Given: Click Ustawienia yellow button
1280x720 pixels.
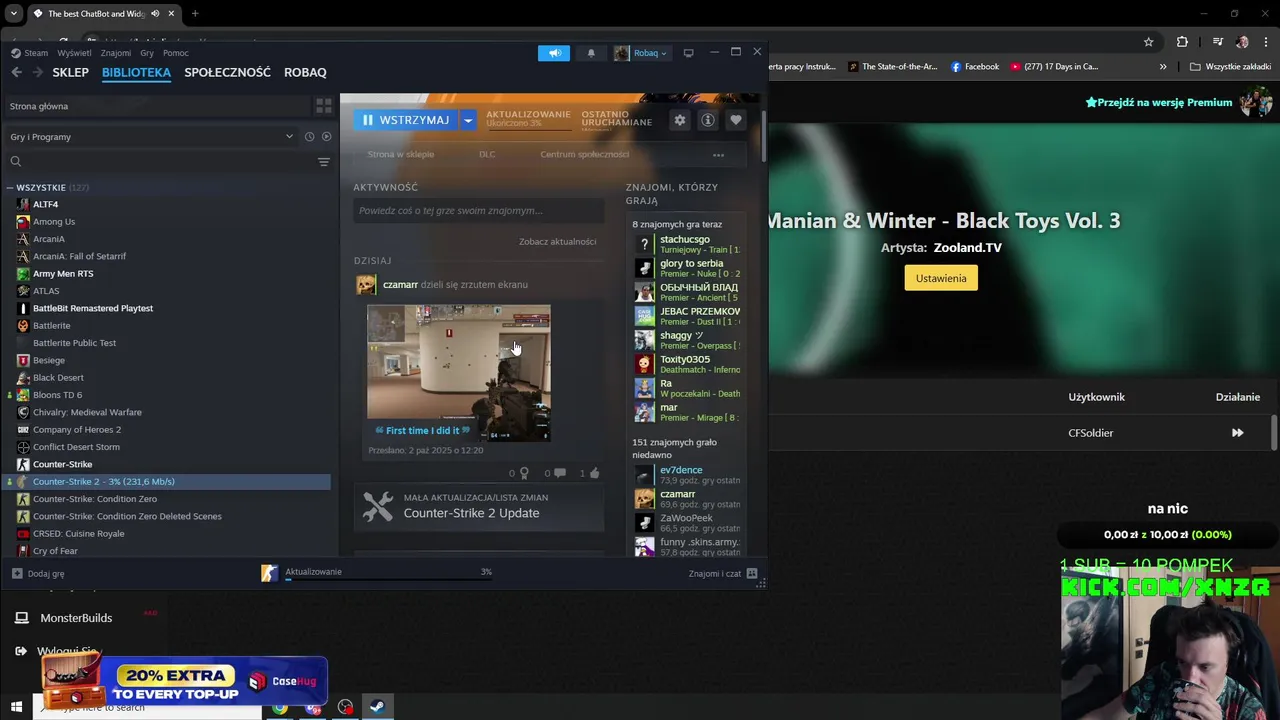Looking at the screenshot, I should click(941, 278).
